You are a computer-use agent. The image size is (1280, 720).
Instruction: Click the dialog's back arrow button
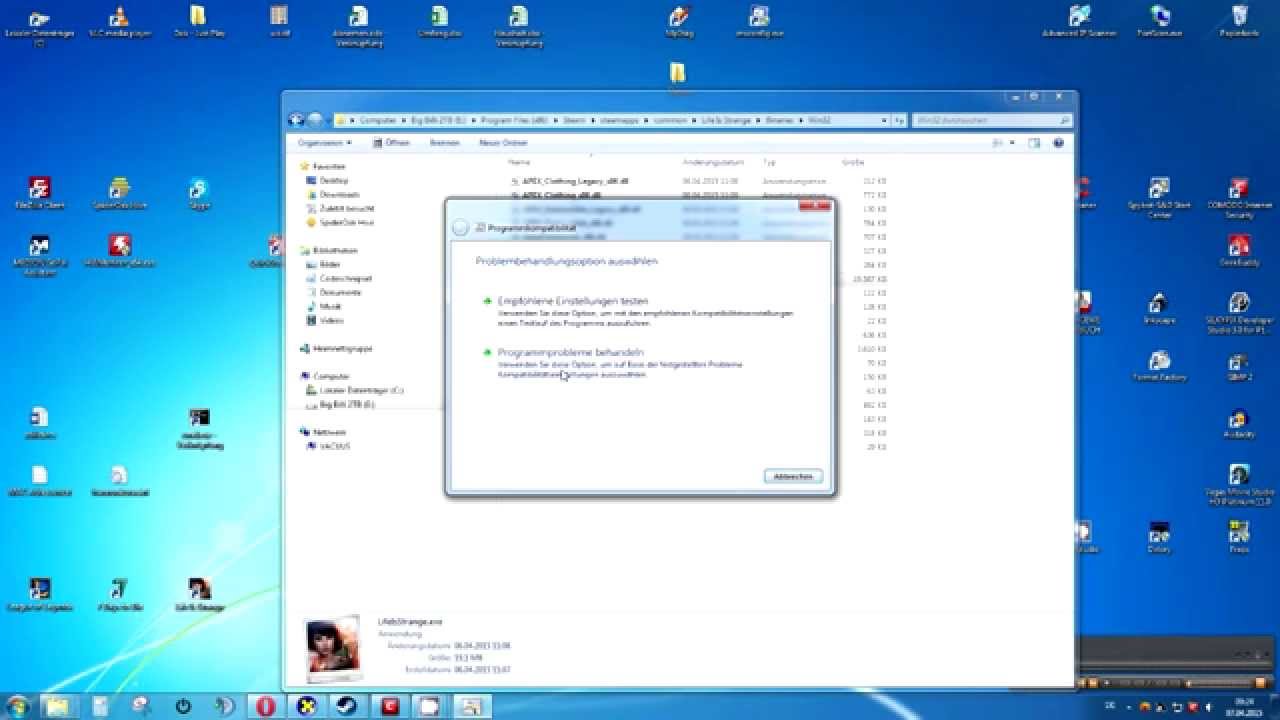(x=460, y=228)
